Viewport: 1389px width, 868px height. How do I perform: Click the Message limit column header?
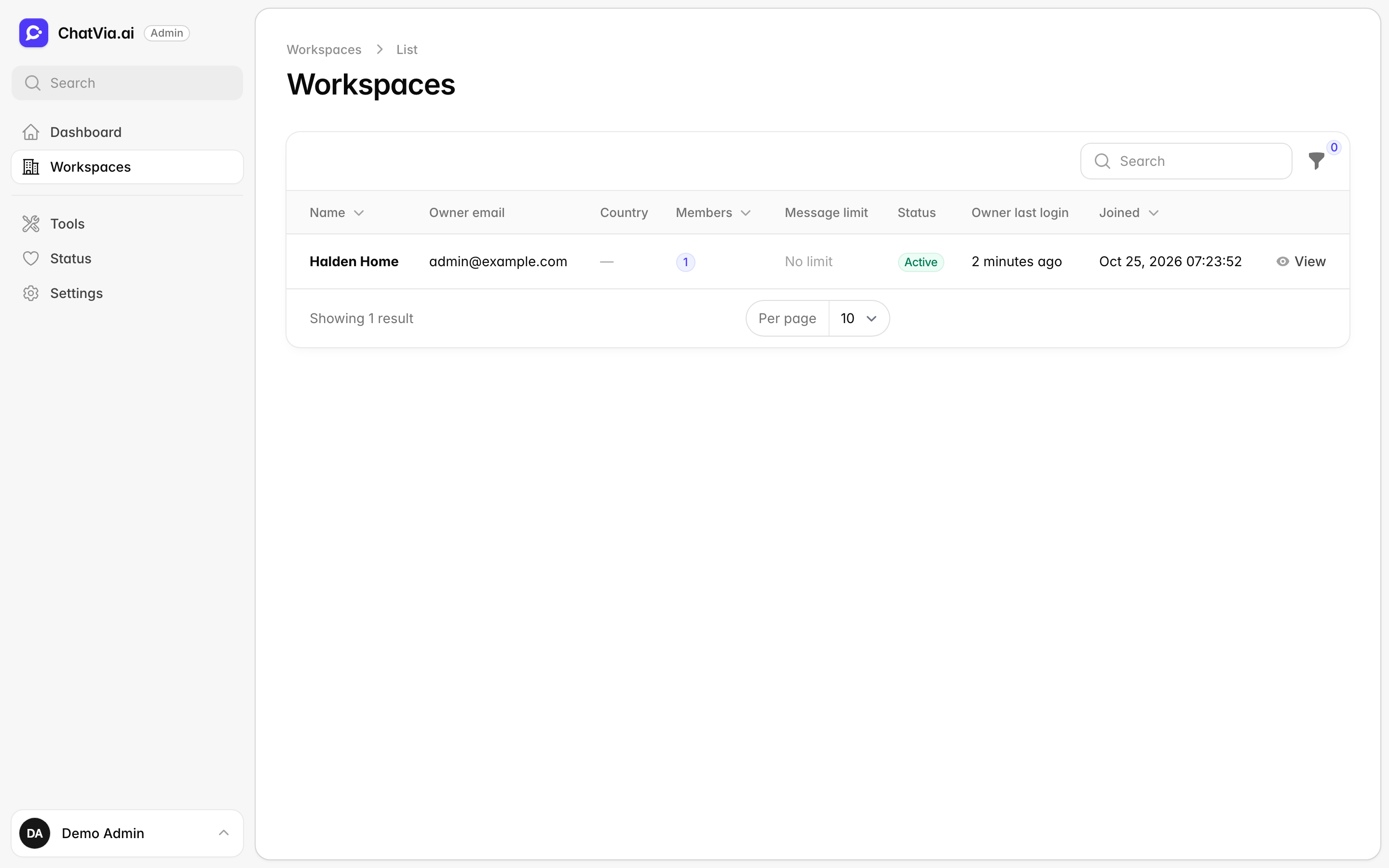coord(826,213)
